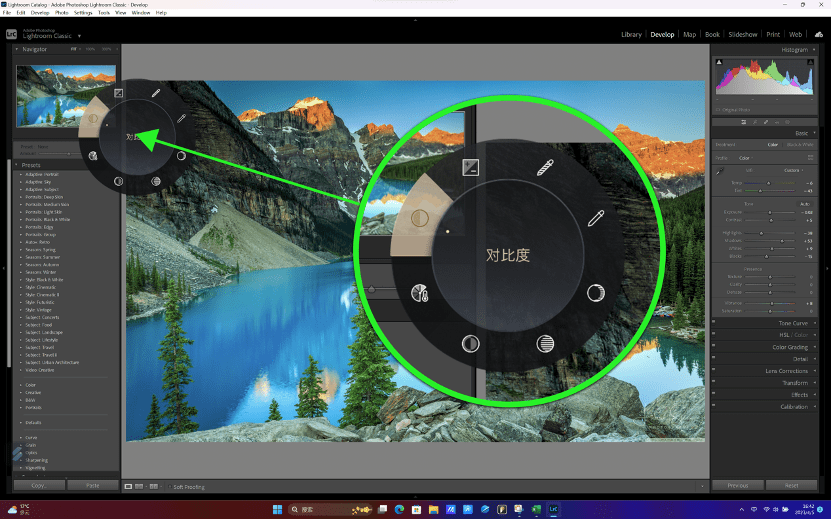This screenshot has width=832, height=520.
Task: Toggle the Color Grading panel on/off switch
Action: tap(714, 345)
